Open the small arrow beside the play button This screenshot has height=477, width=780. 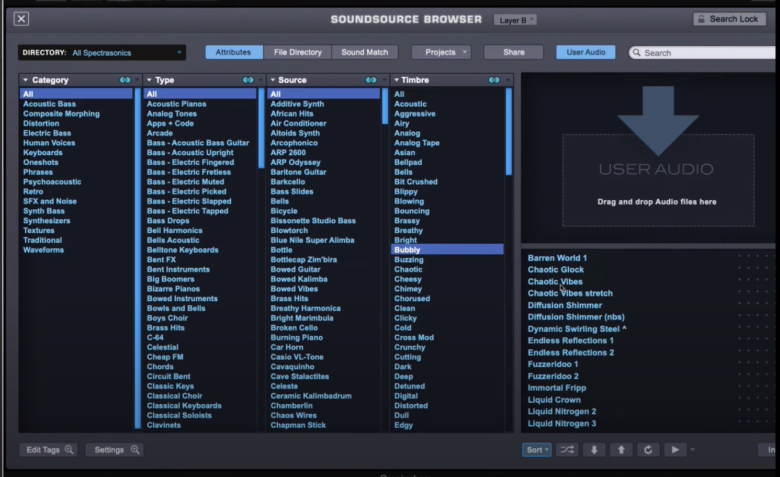[x=692, y=450]
